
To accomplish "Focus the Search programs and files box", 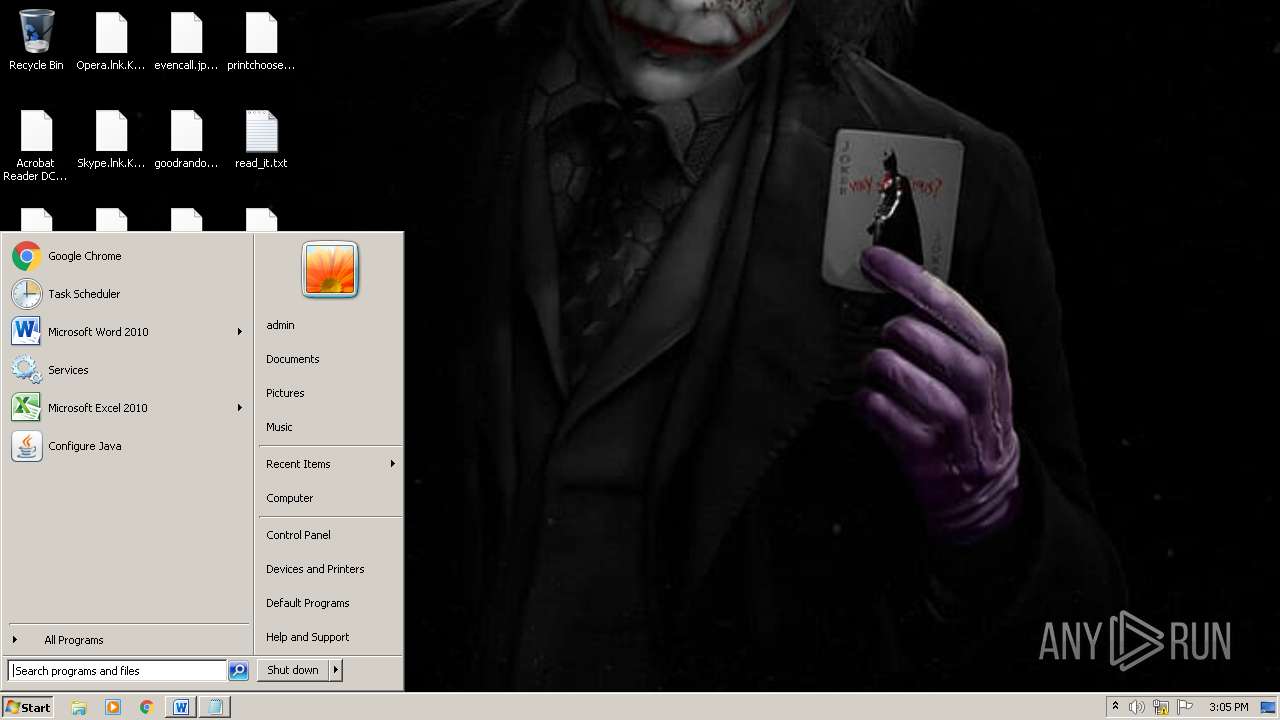I will pos(117,671).
